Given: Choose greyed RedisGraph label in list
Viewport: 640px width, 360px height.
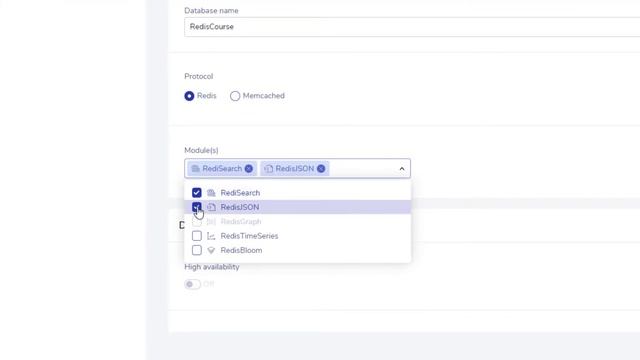Looking at the screenshot, I should pos(241,222).
